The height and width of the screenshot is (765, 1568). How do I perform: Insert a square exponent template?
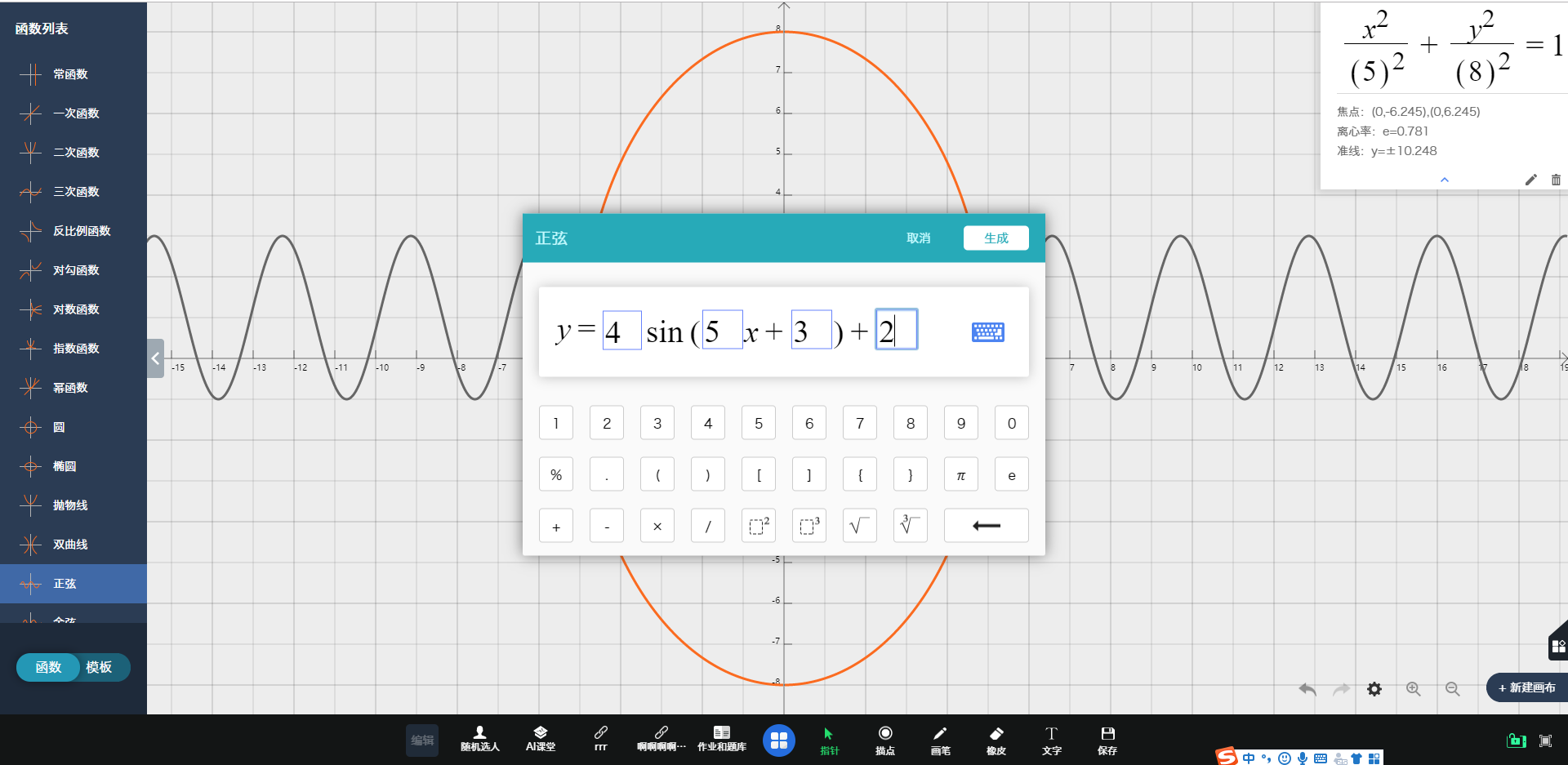pyautogui.click(x=759, y=526)
